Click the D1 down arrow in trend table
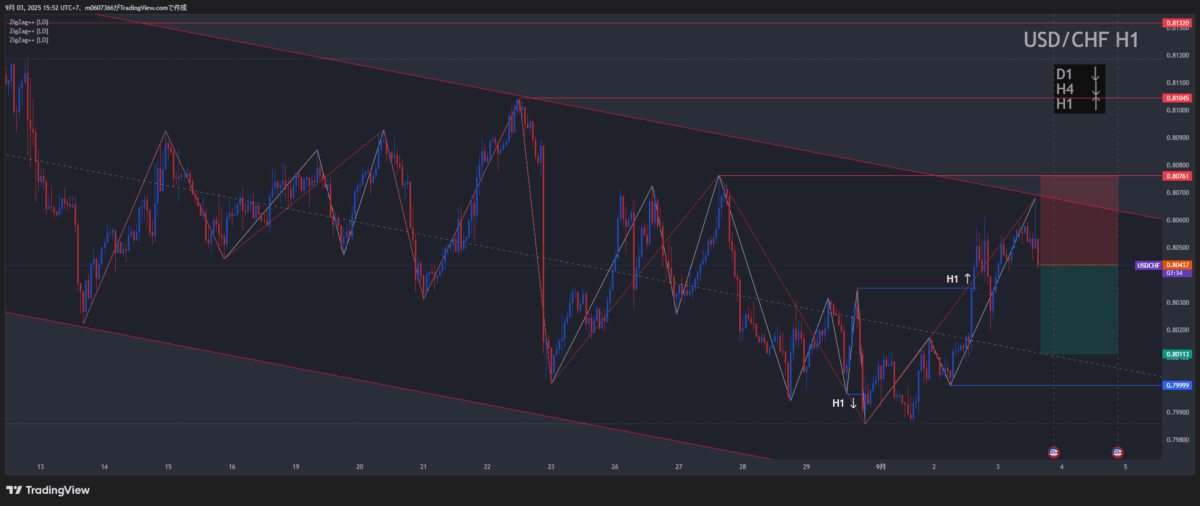This screenshot has width=1200, height=506. pyautogui.click(x=1096, y=75)
